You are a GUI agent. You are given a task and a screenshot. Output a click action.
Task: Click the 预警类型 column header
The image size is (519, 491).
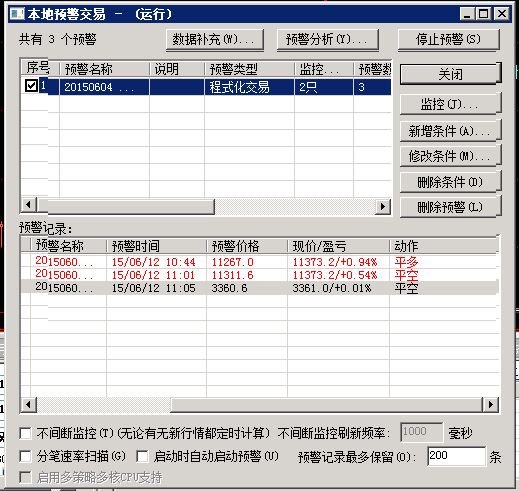[x=249, y=69]
